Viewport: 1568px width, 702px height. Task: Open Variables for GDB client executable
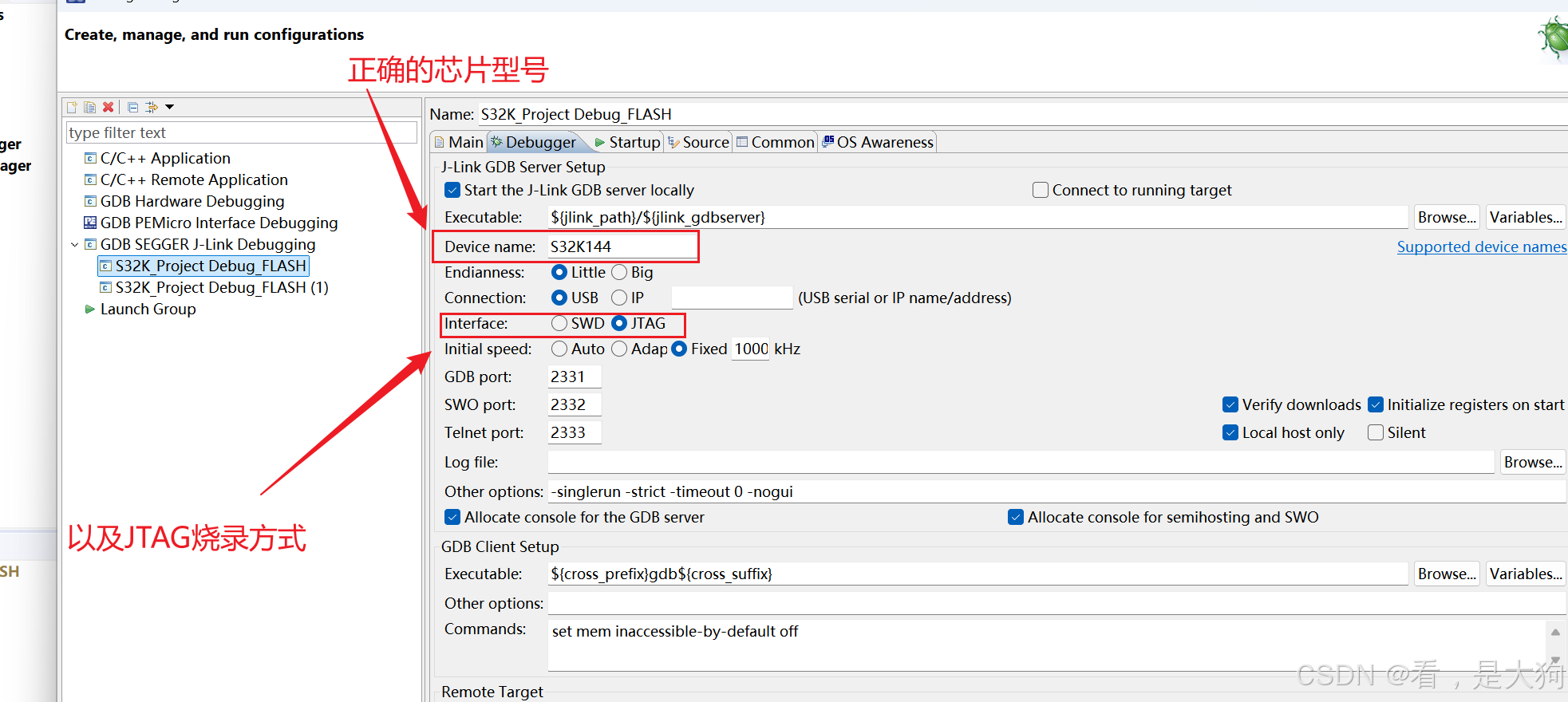(1526, 574)
